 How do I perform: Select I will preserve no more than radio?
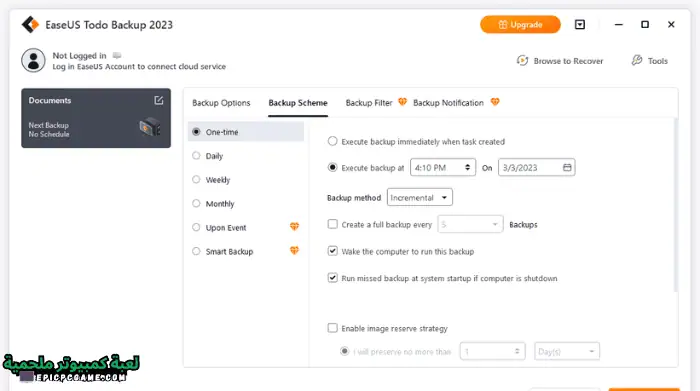(344, 351)
